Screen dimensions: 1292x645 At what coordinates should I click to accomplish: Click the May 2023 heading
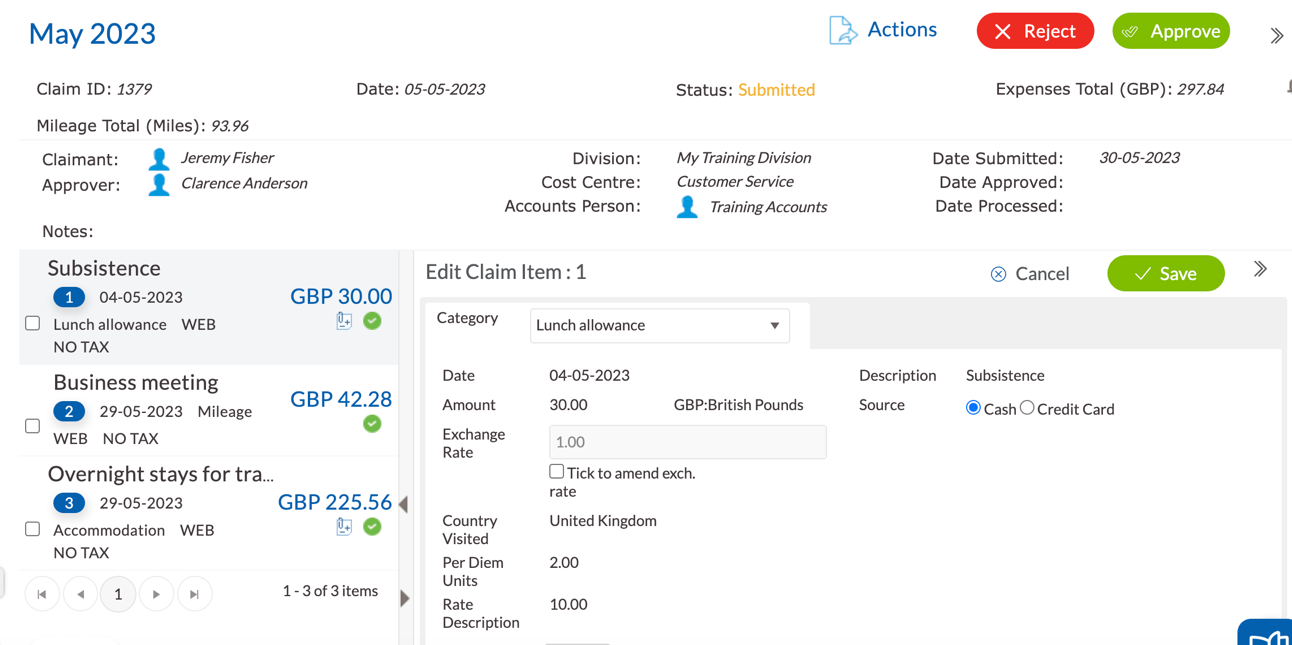92,33
